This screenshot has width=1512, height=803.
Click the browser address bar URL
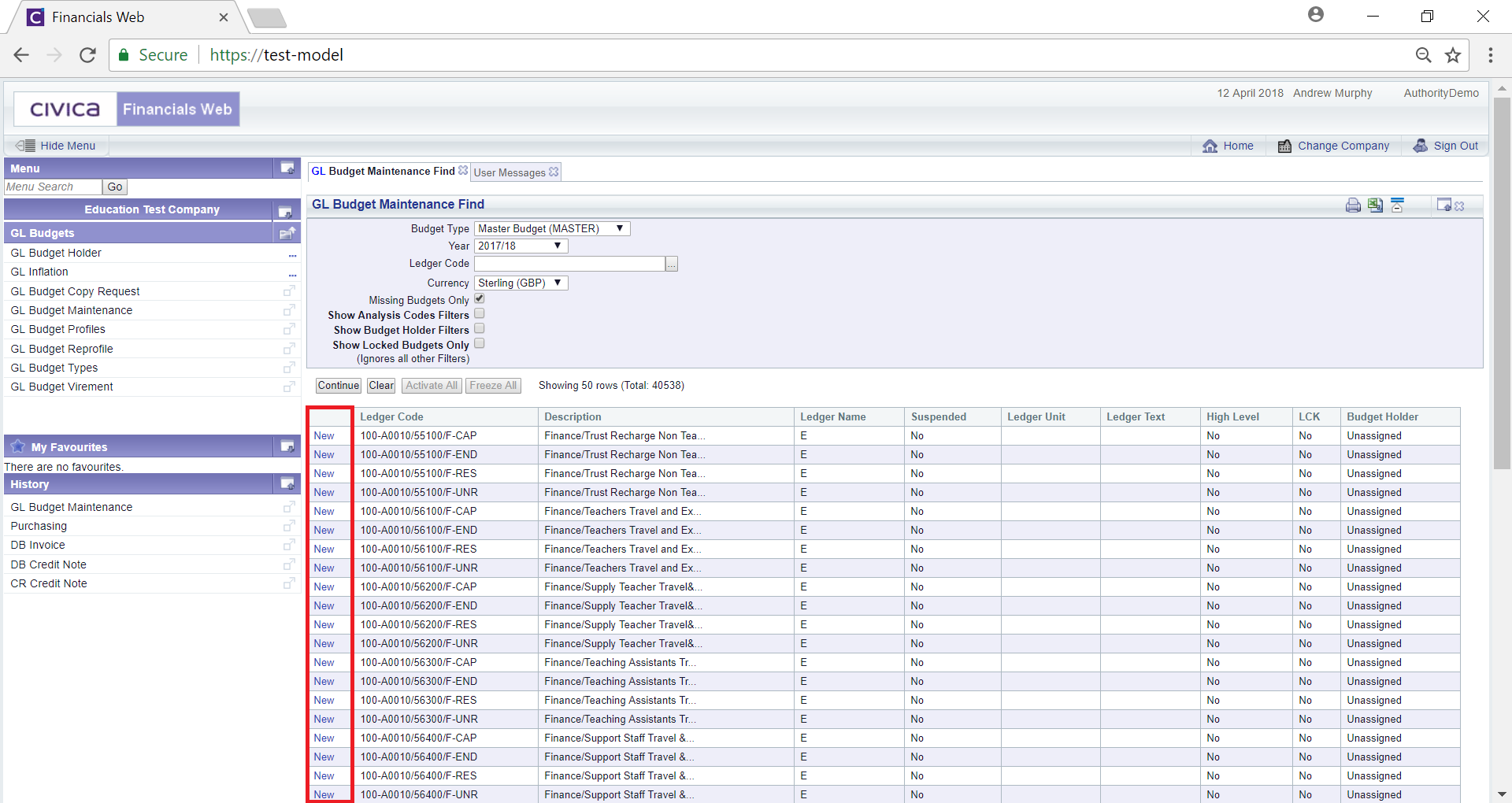(276, 55)
